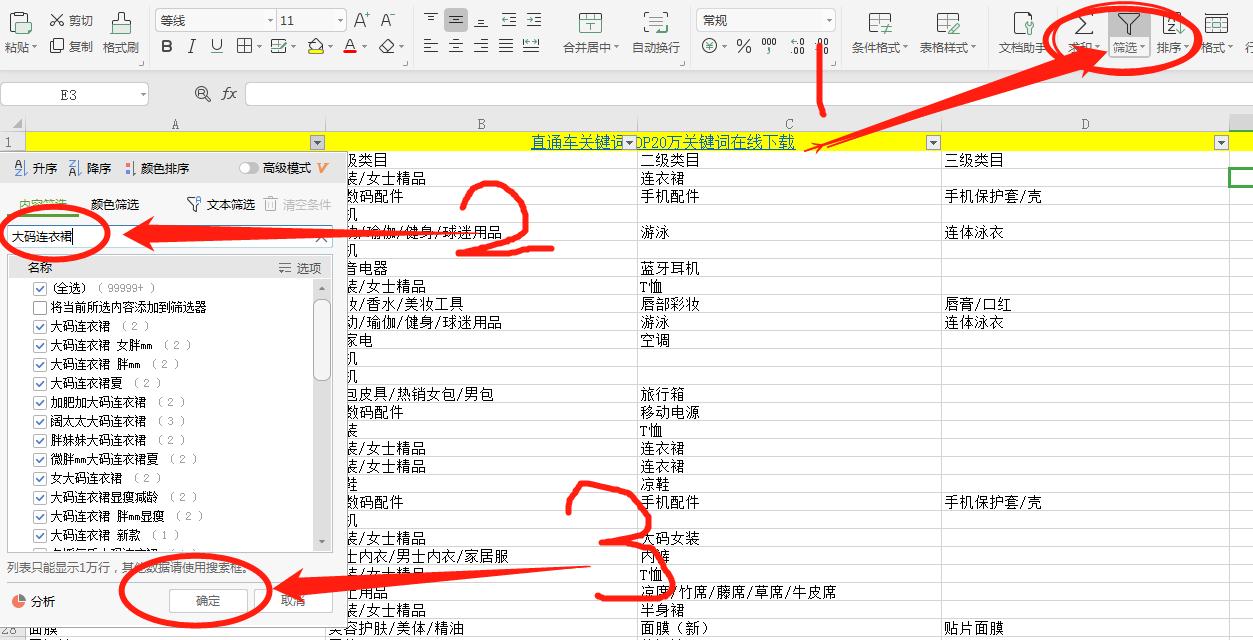Select the Format Painter (格式刷) tool
Viewport: 1253px width, 640px height.
pyautogui.click(x=119, y=30)
